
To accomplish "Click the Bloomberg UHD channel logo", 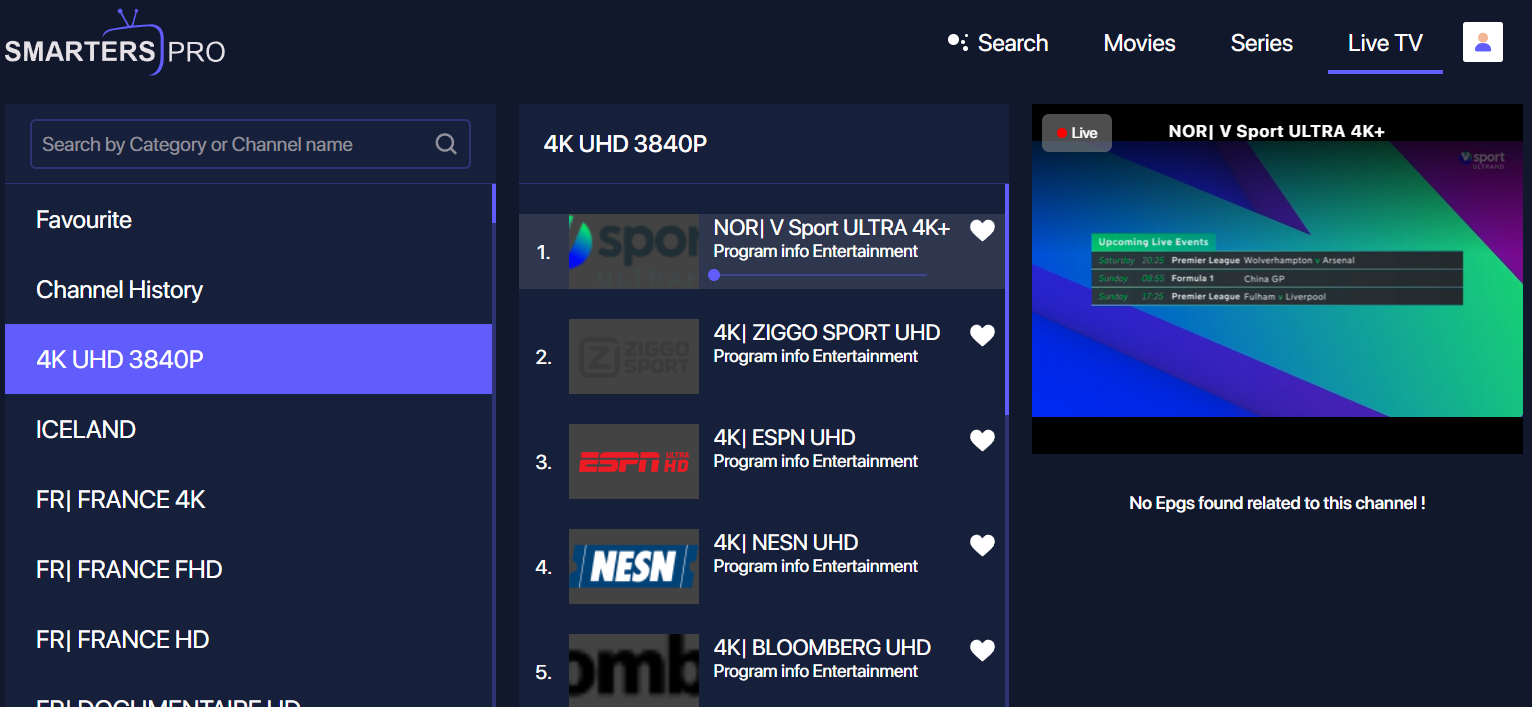I will [633, 671].
